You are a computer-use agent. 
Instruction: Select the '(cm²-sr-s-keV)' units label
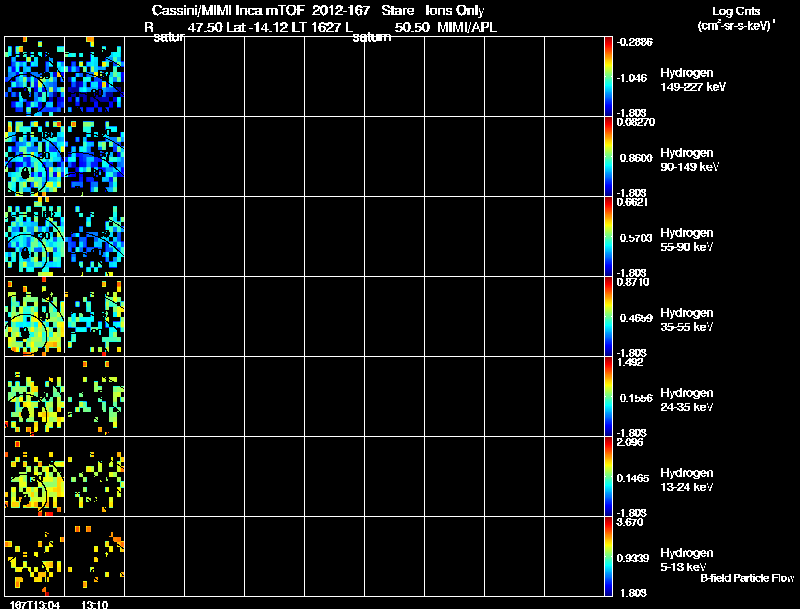click(x=735, y=25)
